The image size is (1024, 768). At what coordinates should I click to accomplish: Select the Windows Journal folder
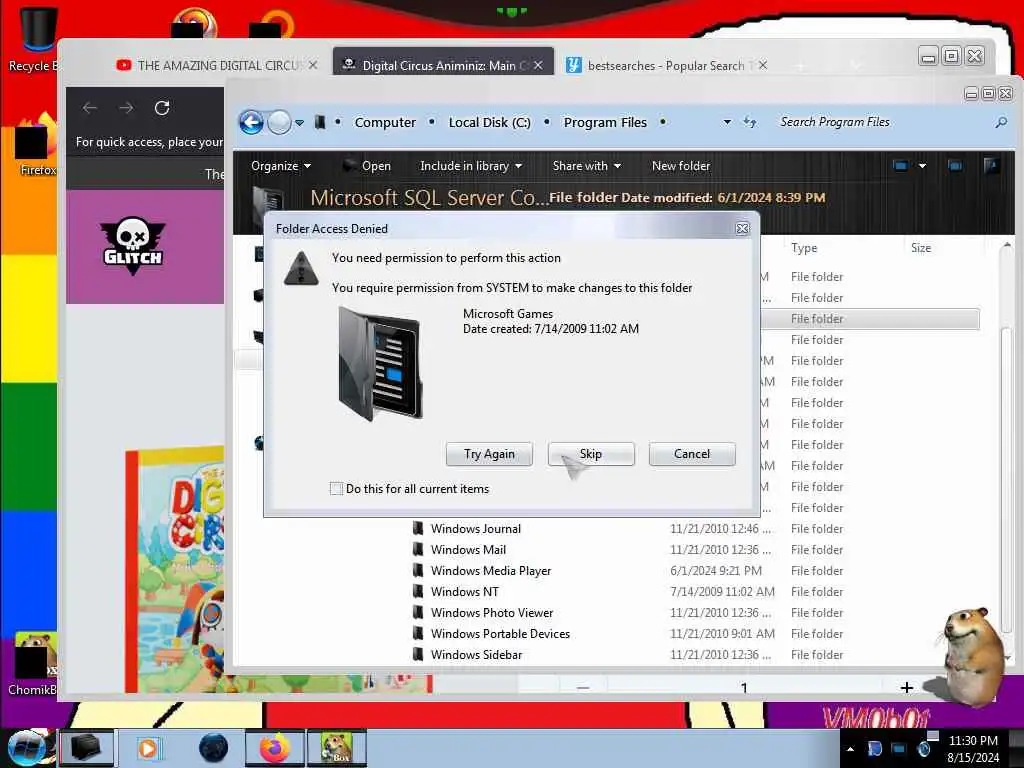point(475,528)
